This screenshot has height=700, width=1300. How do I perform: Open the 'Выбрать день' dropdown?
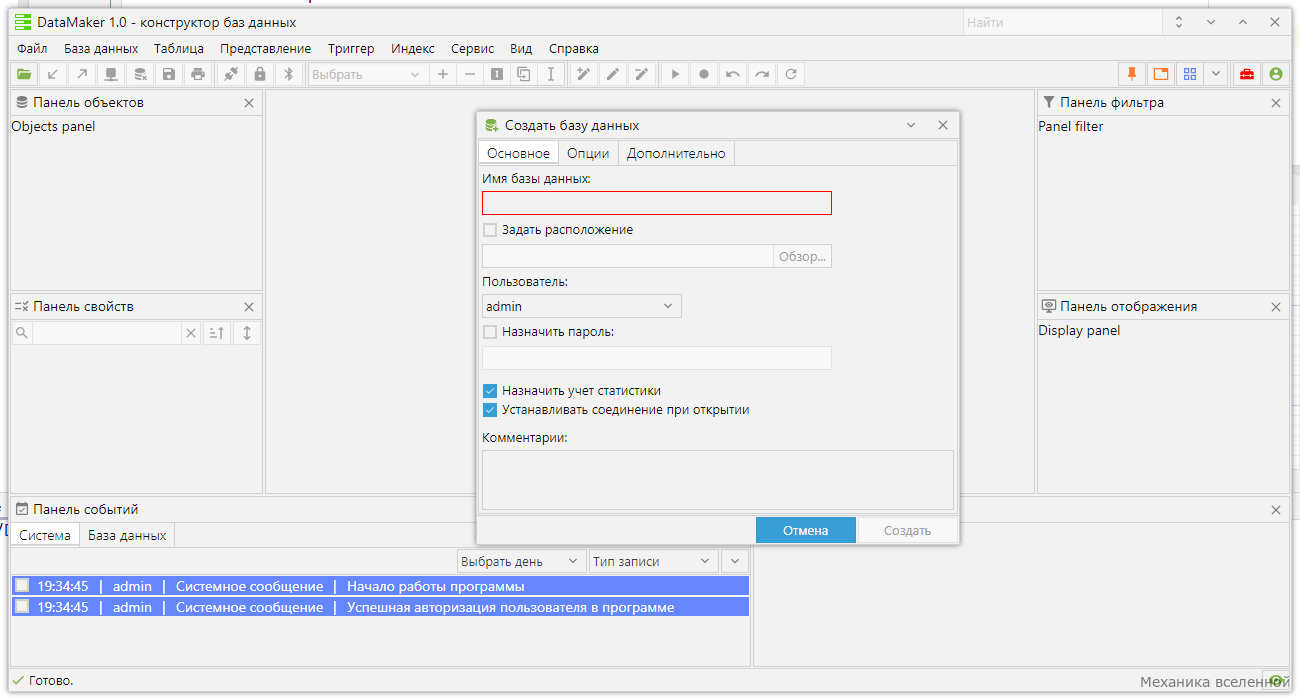click(522, 561)
